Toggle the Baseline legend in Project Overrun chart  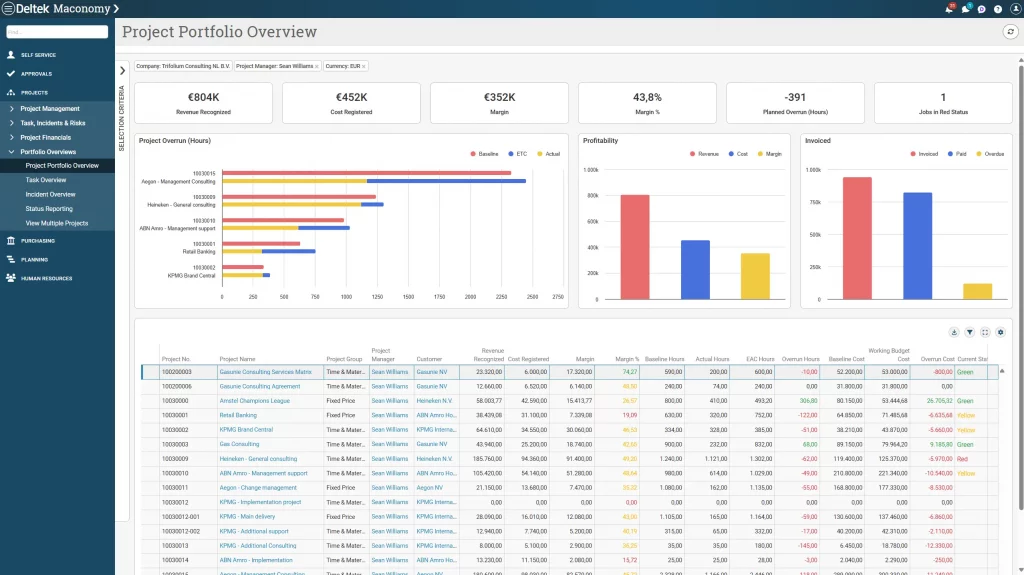(x=484, y=154)
